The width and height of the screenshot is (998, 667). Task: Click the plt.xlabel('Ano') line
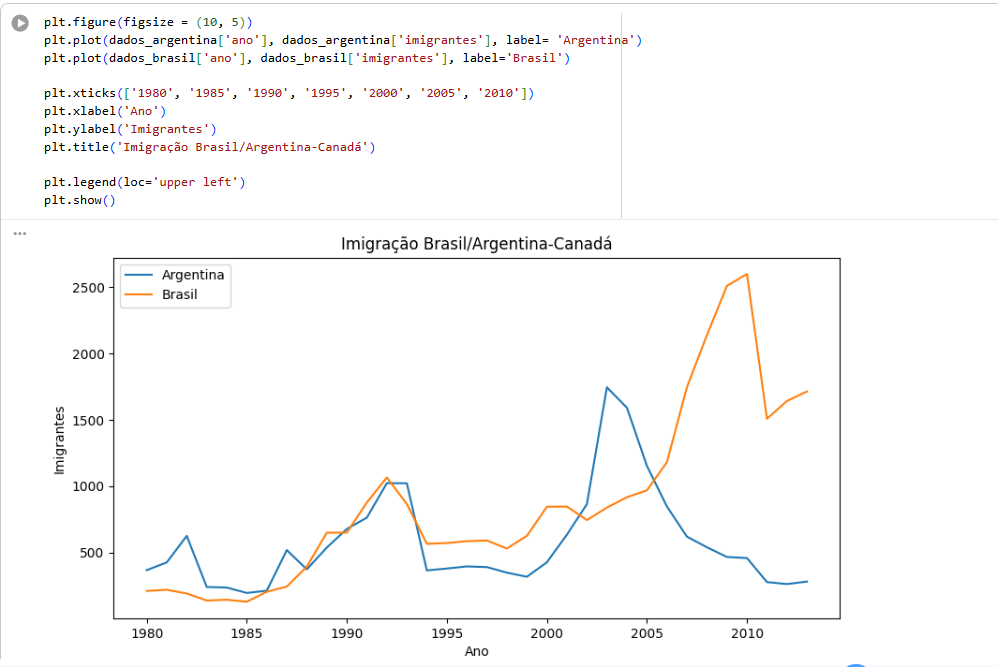point(105,111)
